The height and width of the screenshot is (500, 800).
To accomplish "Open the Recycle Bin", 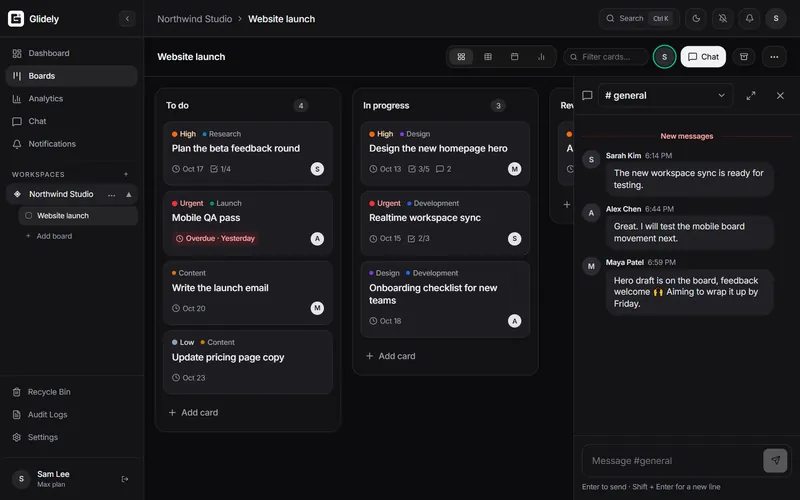I will (x=71, y=392).
